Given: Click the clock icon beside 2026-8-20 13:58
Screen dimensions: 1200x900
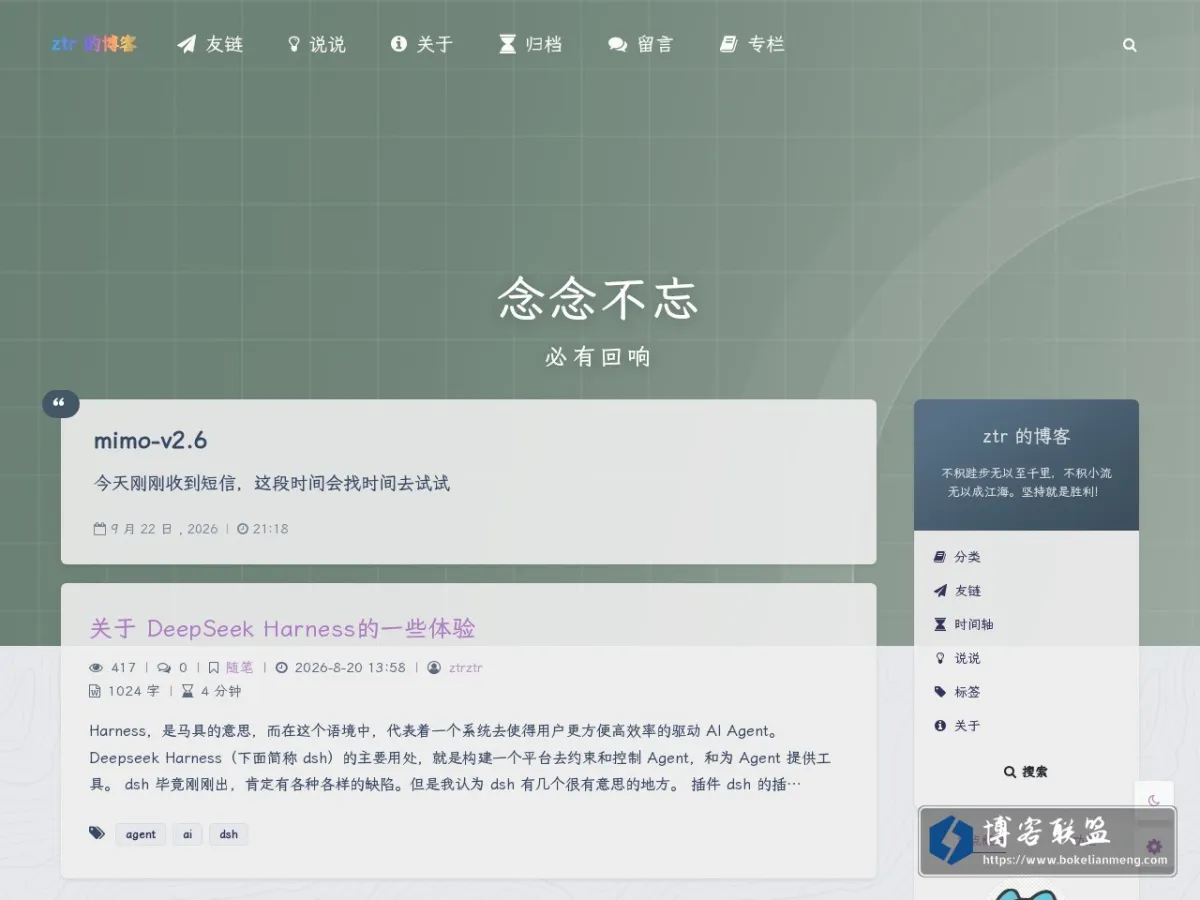Looking at the screenshot, I should 281,668.
